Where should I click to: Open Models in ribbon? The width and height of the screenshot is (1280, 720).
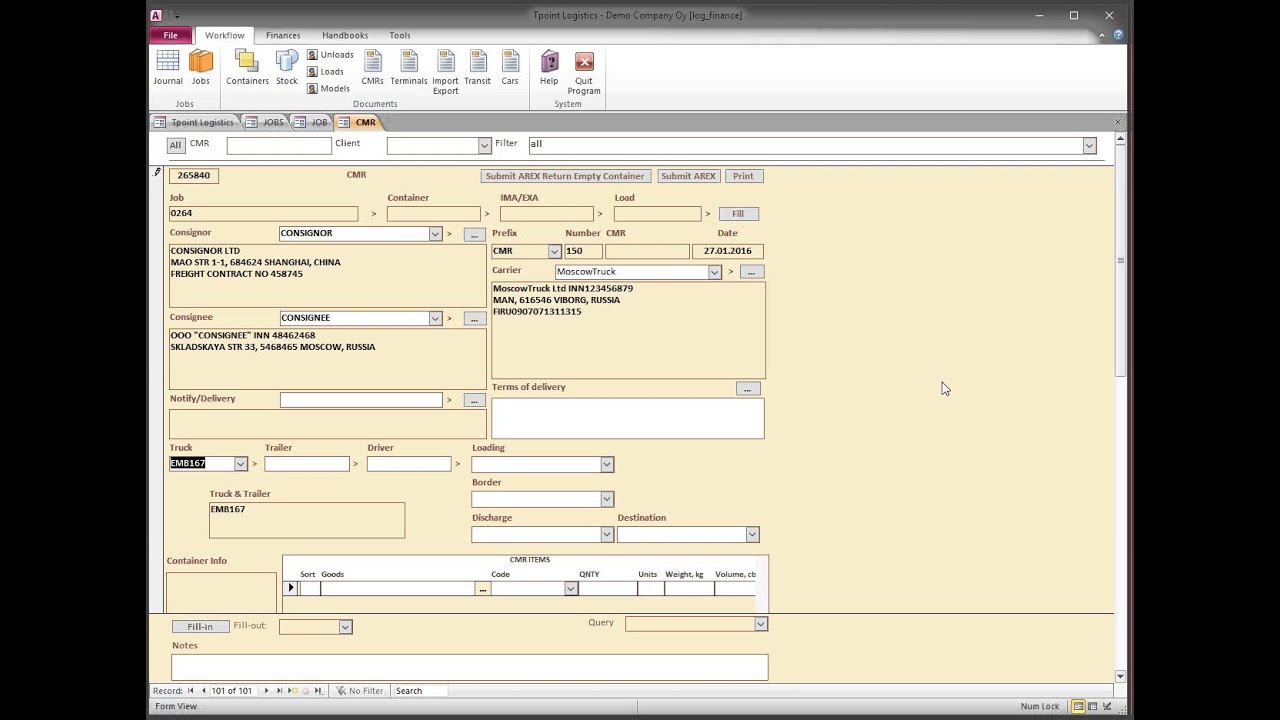[329, 89]
